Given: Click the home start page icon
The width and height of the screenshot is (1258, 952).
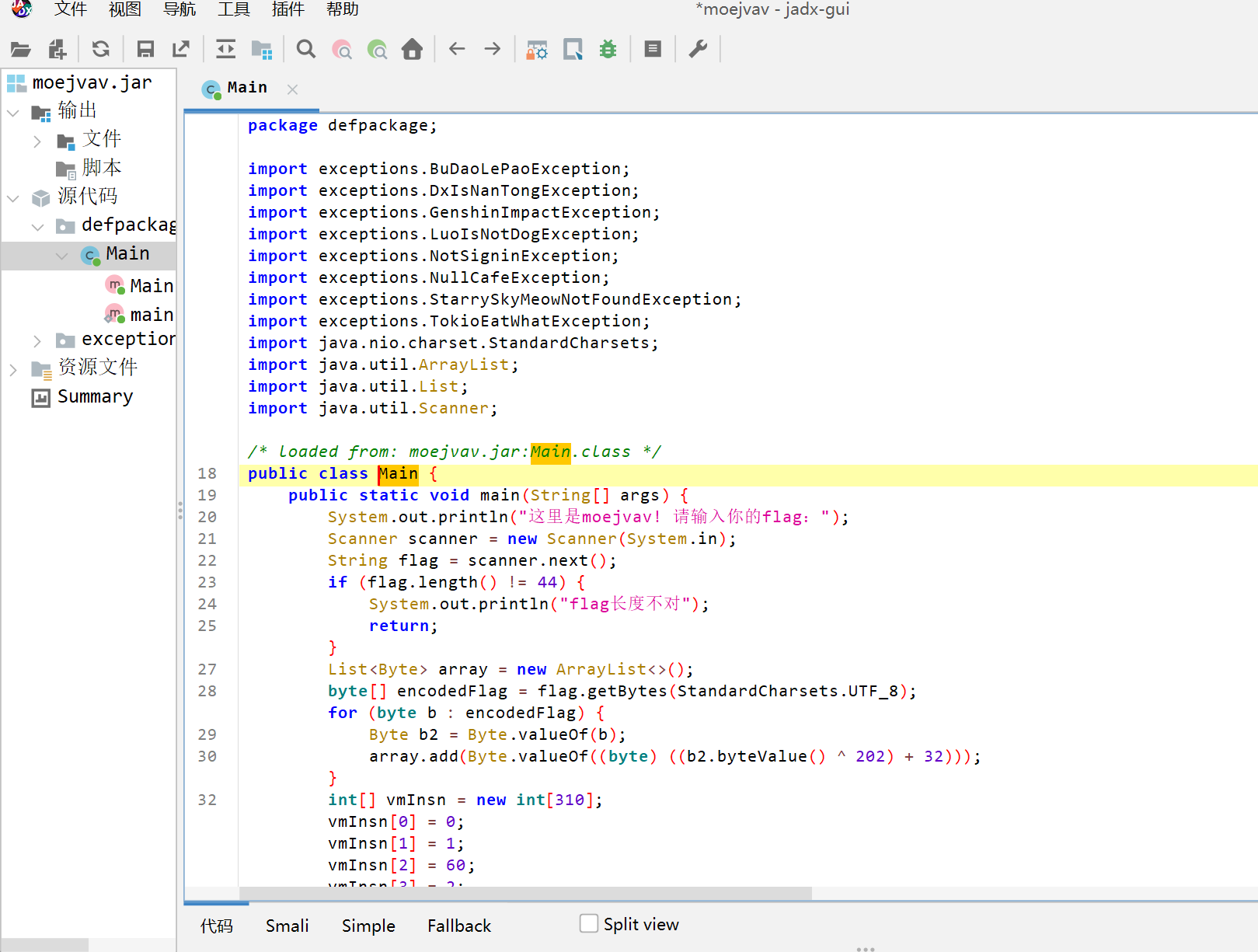Looking at the screenshot, I should point(412,50).
